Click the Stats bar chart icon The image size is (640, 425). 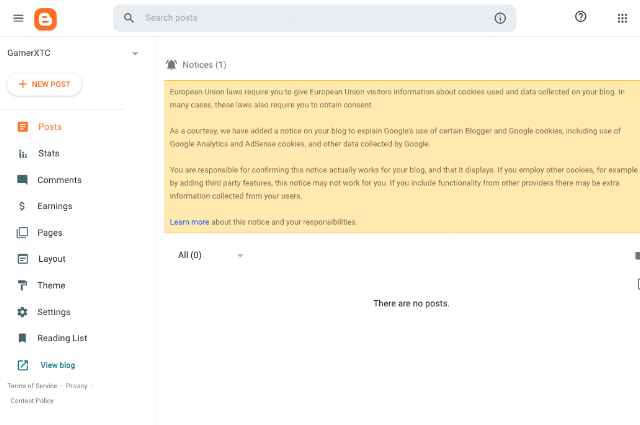pyautogui.click(x=23, y=154)
